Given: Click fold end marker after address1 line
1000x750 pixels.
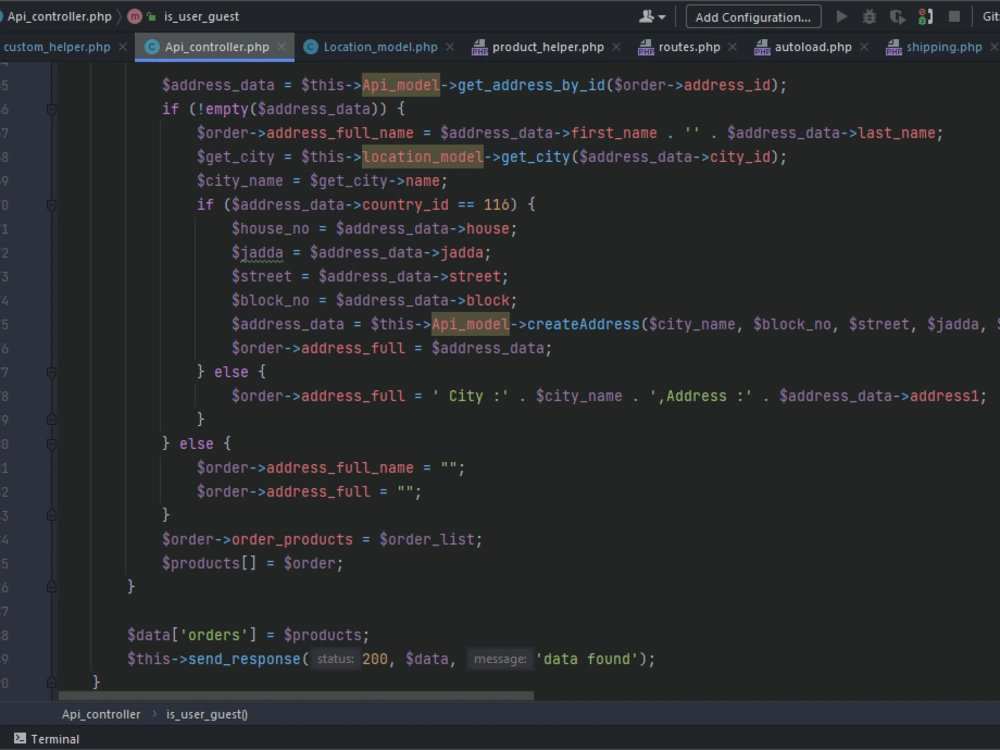Looking at the screenshot, I should (x=52, y=420).
